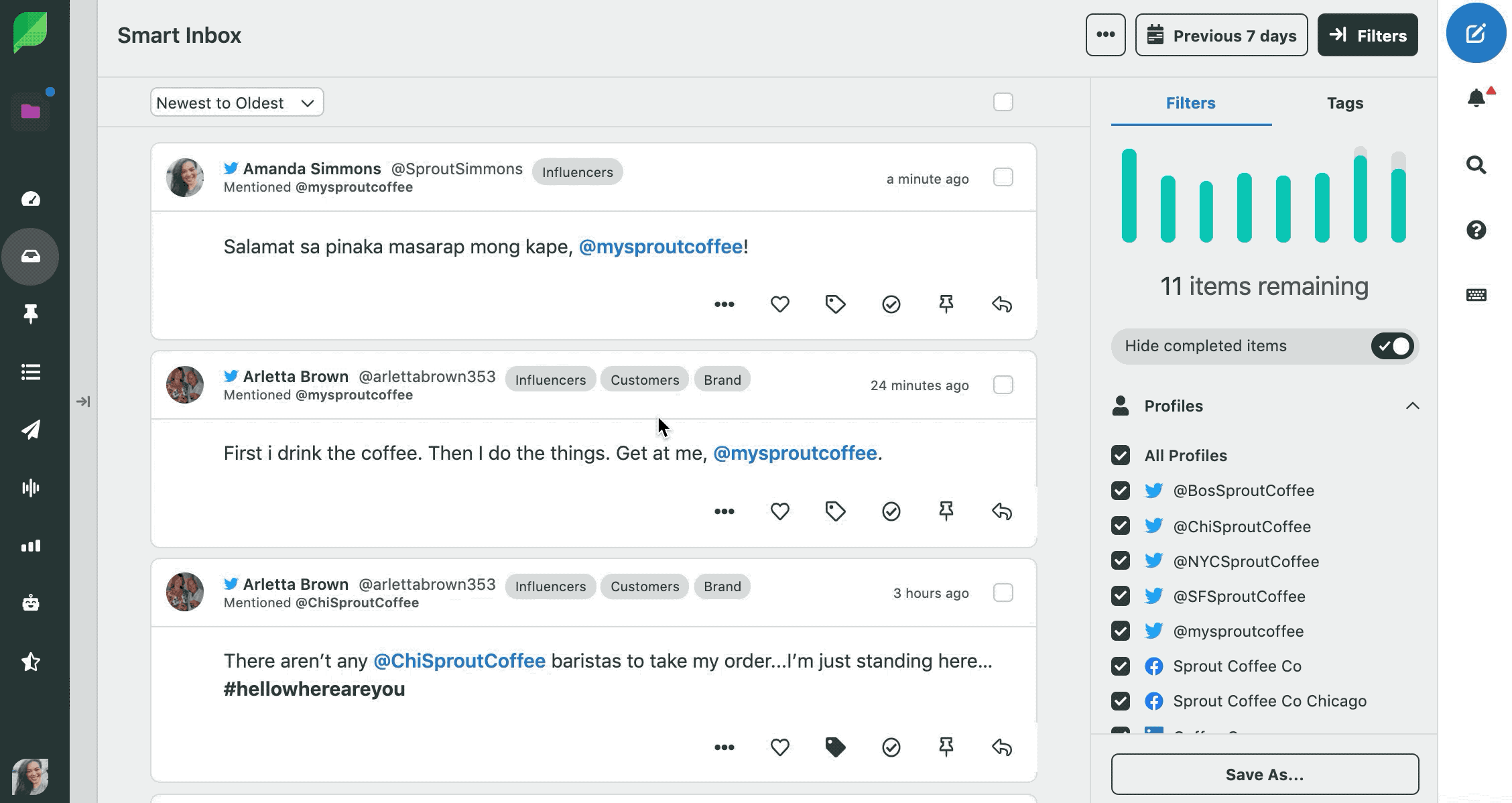Click the blue Compose new post icon
This screenshot has height=803, width=1512.
tap(1475, 34)
